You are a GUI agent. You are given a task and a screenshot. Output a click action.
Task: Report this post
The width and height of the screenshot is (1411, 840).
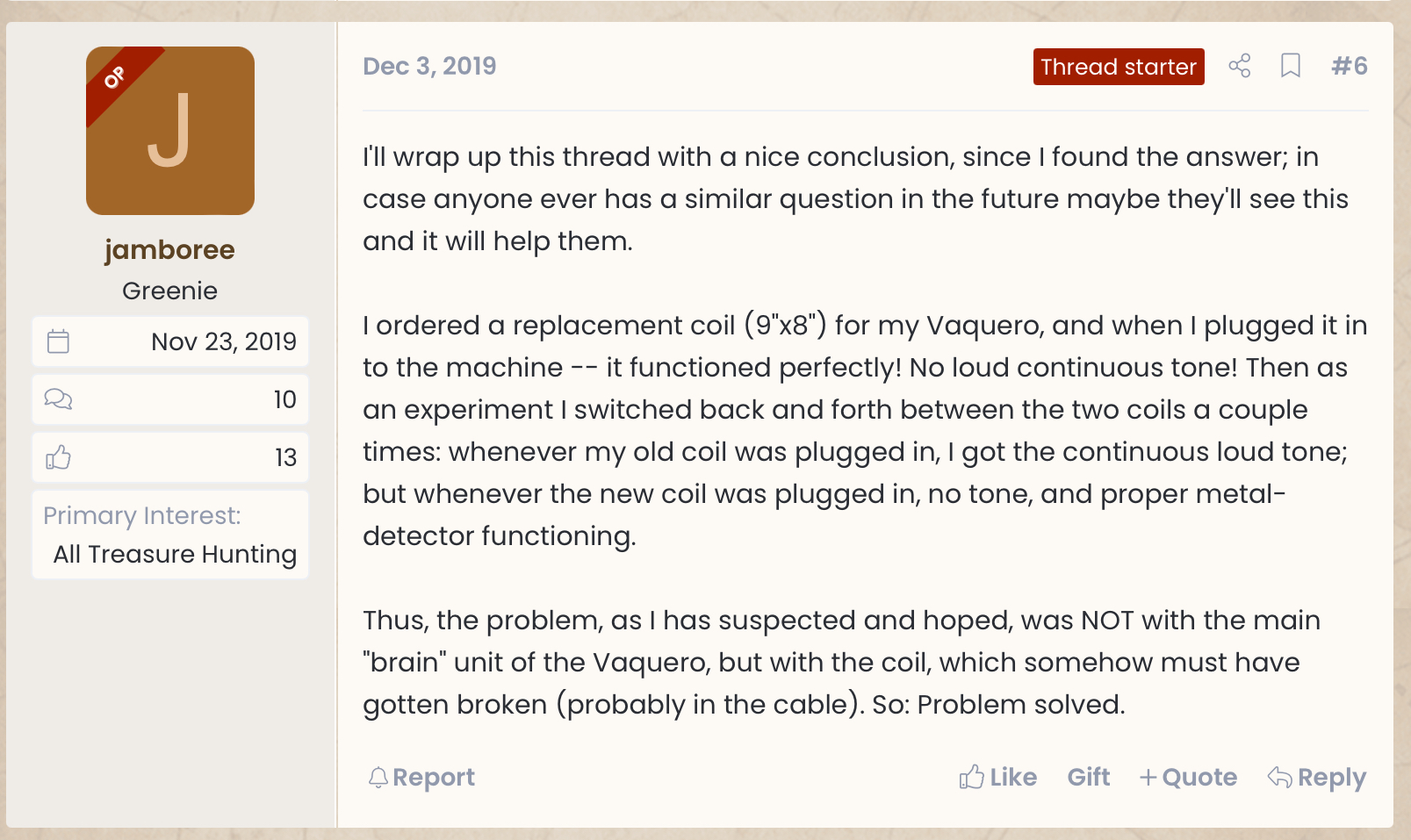(x=421, y=778)
